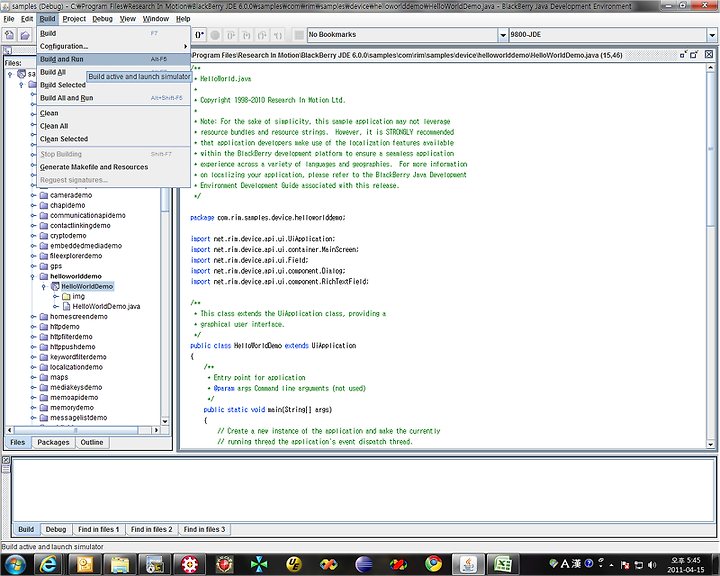Viewport: 720px width, 576px height.
Task: Click the braces toggle breakpoint toolbar icon
Action: pyautogui.click(x=199, y=35)
